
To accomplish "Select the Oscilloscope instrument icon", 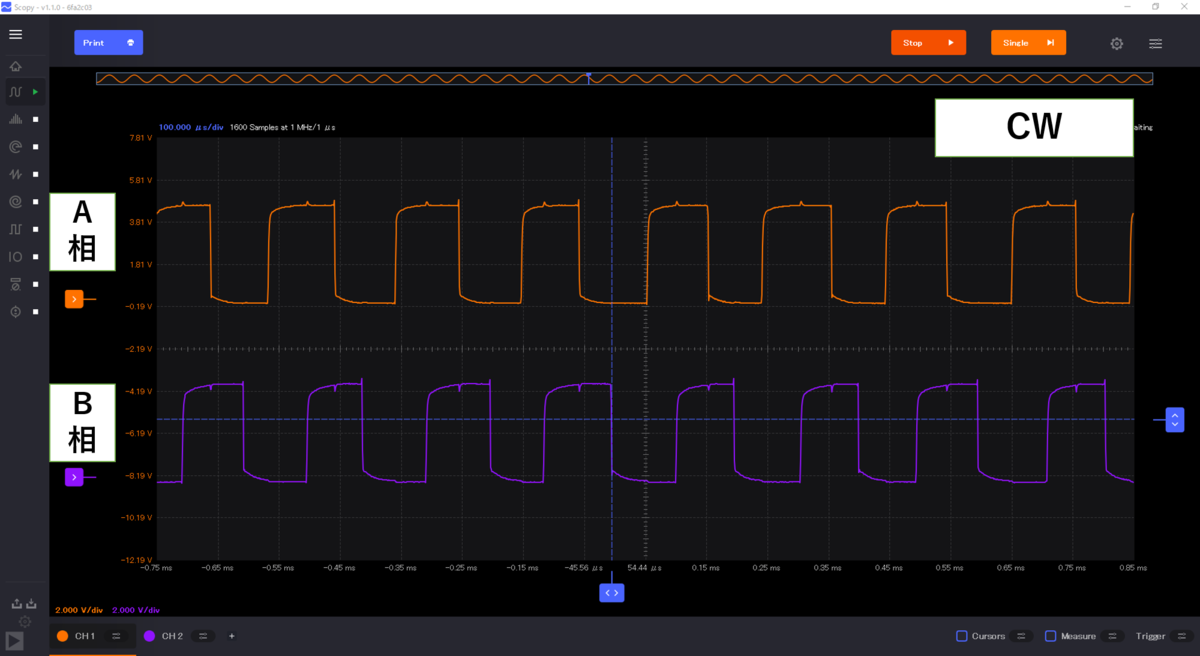I will tap(15, 92).
